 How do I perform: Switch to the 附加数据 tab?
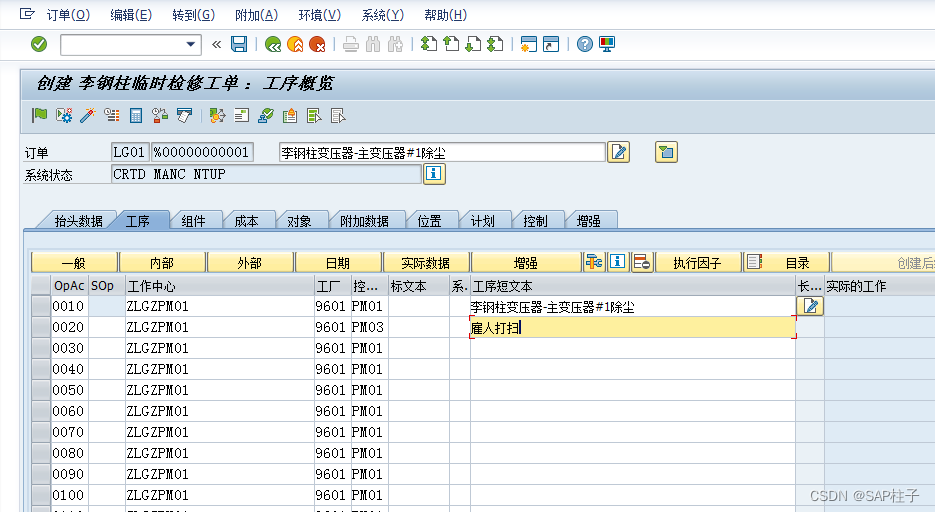(x=364, y=221)
